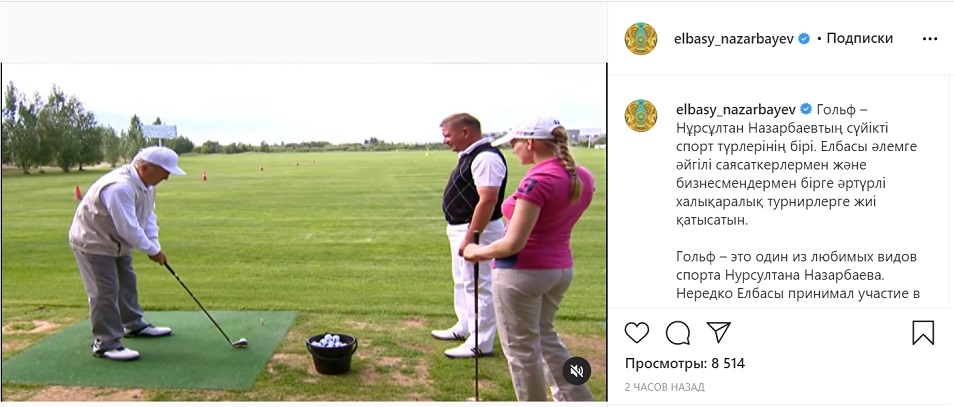Screen dimensions: 954x407
Task: Open the elbasy_nazarbayev username in the caption
Action: point(735,110)
